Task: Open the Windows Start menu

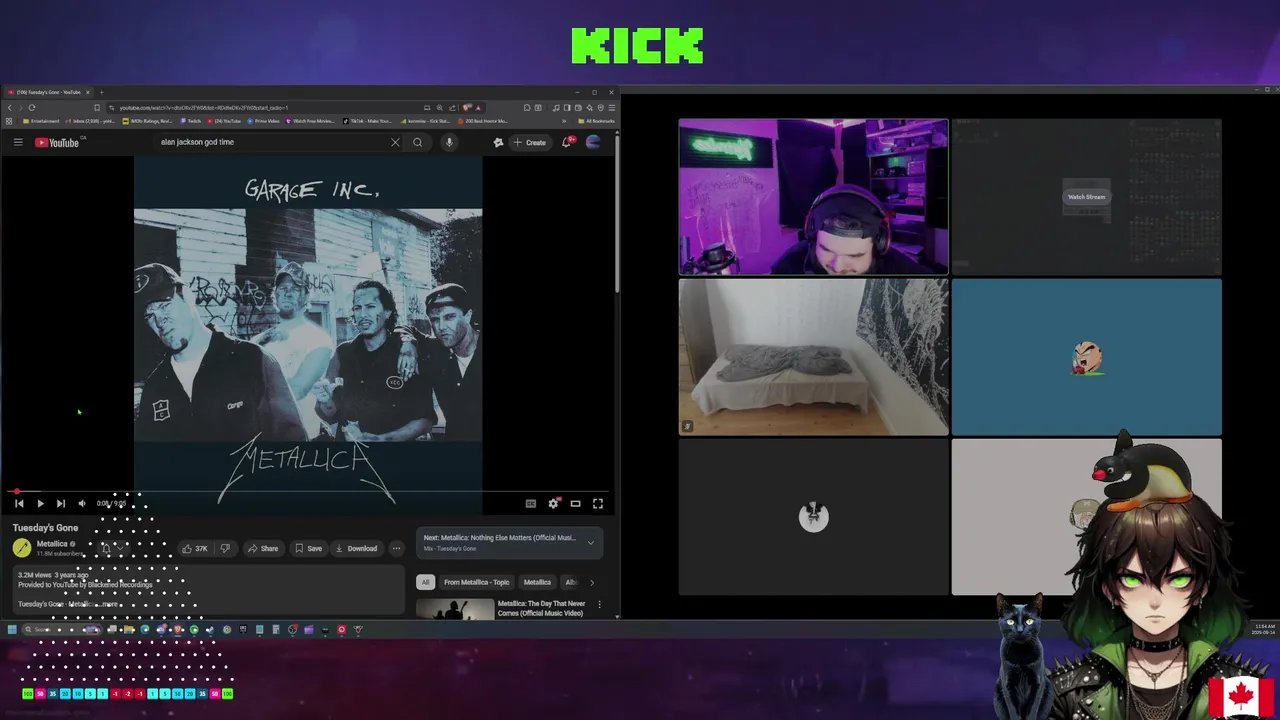Action: (12, 630)
